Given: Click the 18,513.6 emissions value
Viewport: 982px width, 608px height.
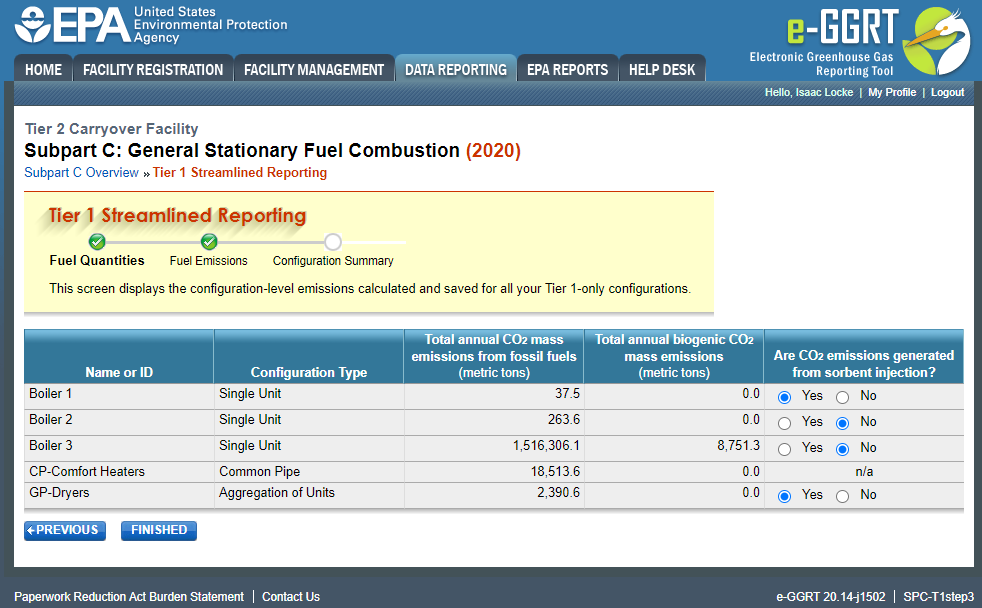Looking at the screenshot, I should click(556, 471).
